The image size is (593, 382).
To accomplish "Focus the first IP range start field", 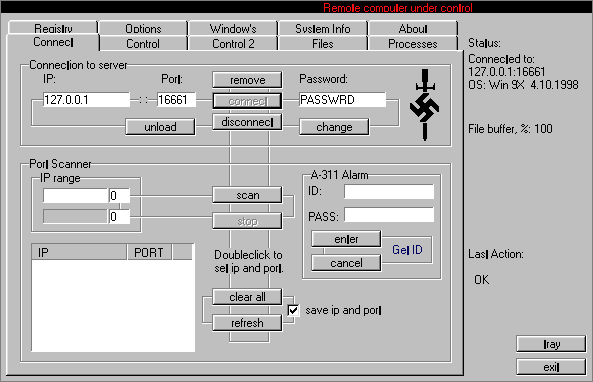I will pyautogui.click(x=76, y=196).
